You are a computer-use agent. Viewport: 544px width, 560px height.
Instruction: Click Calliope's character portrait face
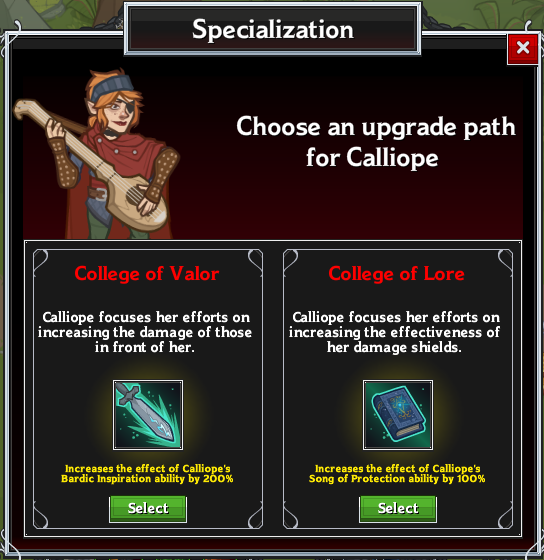tap(120, 112)
